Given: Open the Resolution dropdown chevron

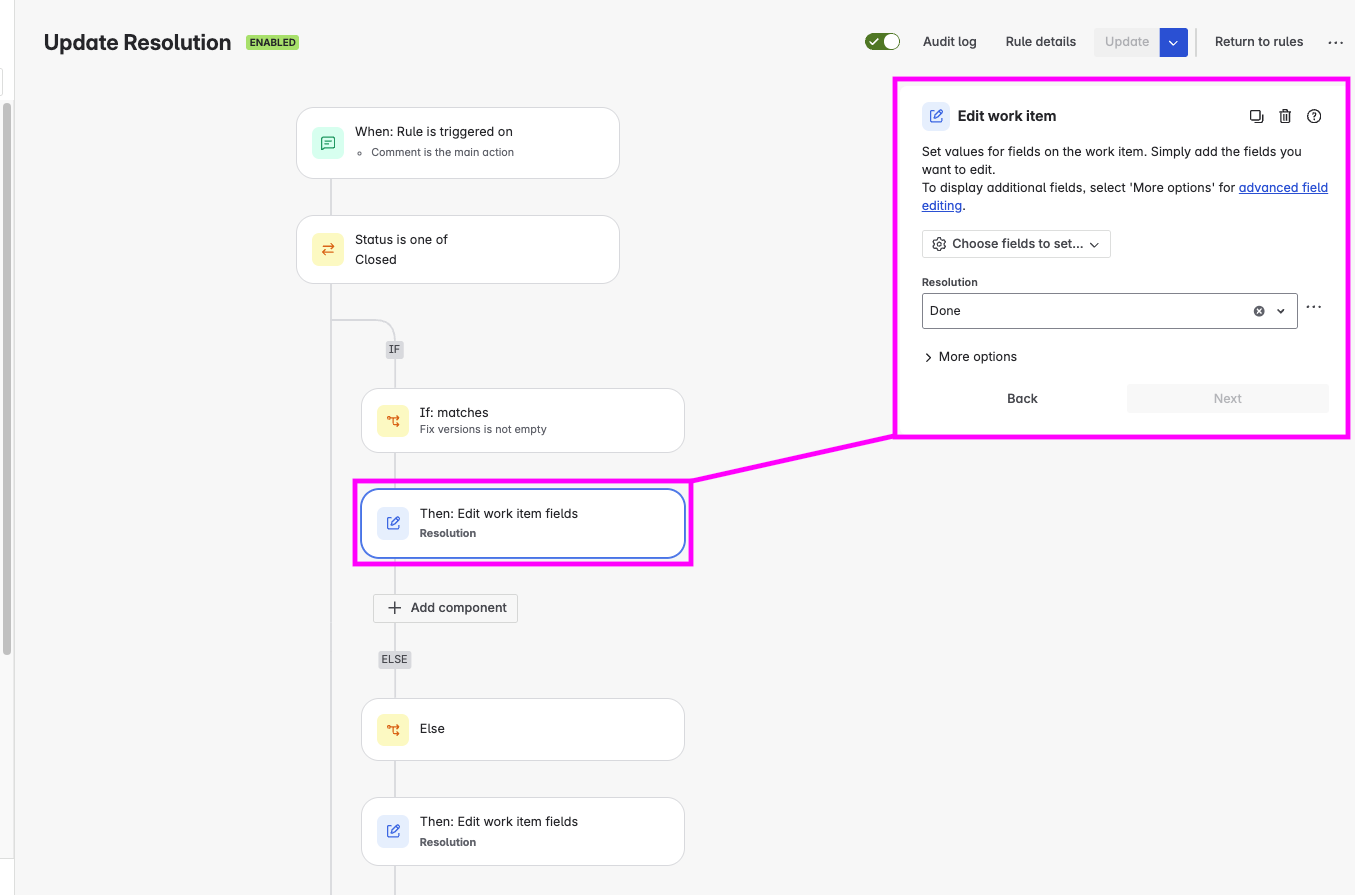Looking at the screenshot, I should (1281, 311).
